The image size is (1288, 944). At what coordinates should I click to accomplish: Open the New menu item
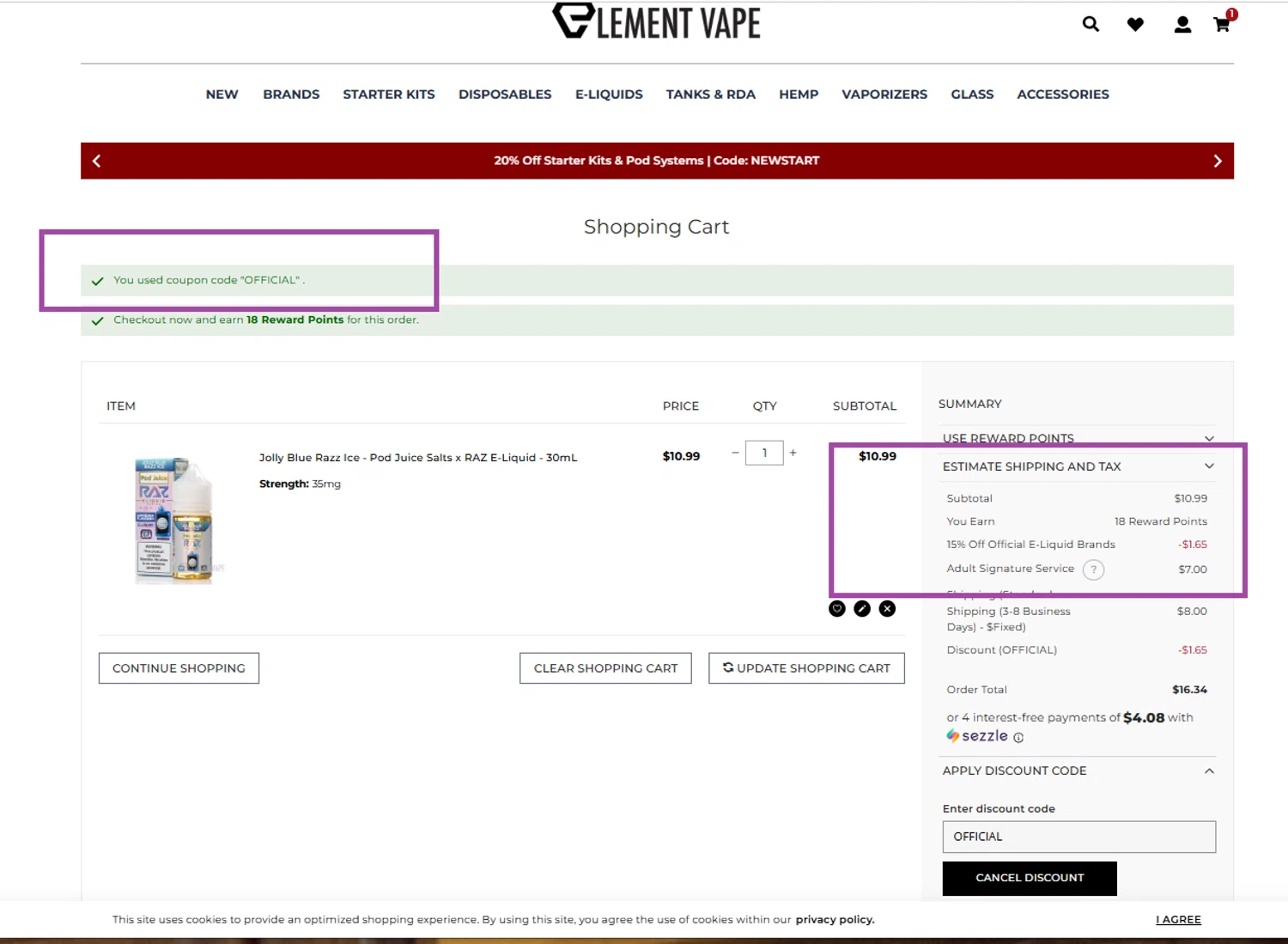222,94
